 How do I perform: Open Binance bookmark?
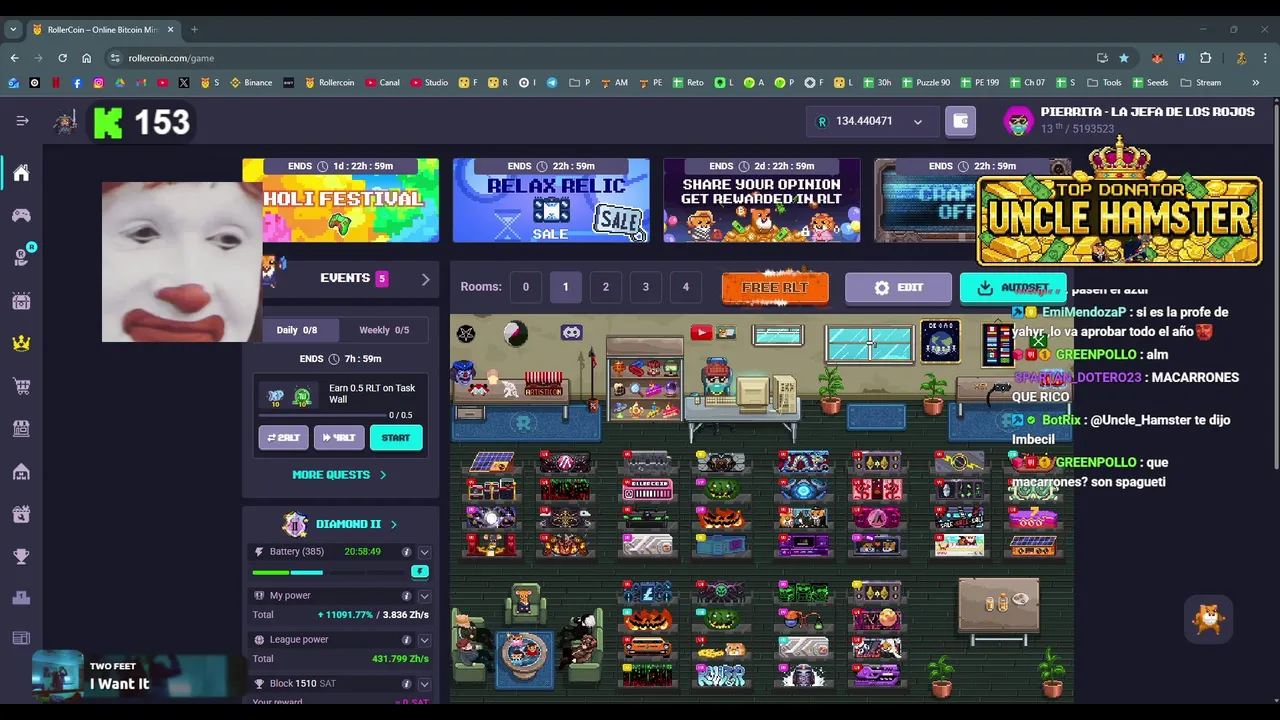point(251,83)
